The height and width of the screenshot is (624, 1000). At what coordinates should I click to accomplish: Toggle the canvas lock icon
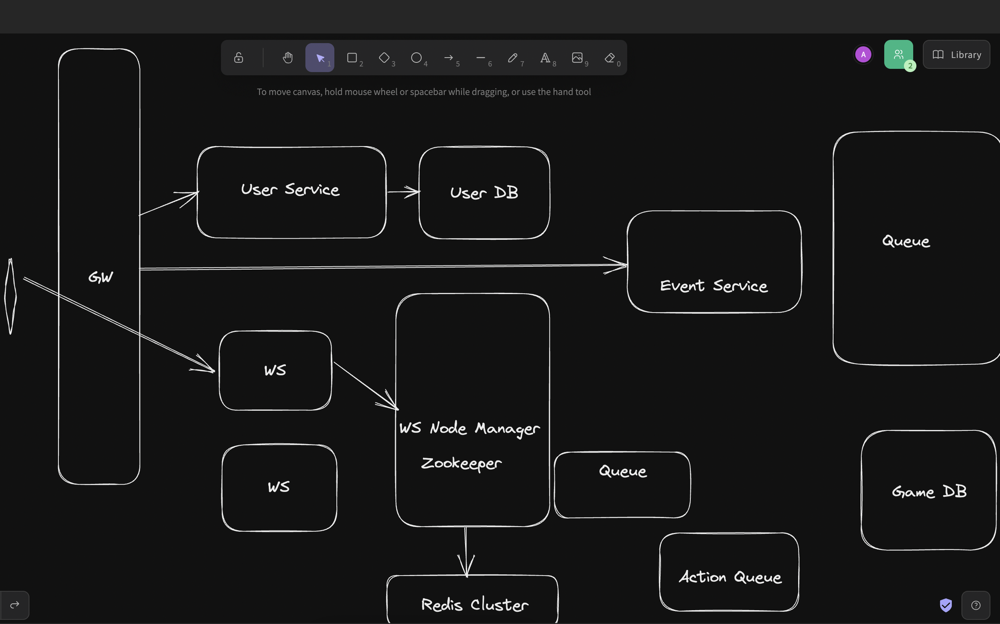pyautogui.click(x=239, y=58)
